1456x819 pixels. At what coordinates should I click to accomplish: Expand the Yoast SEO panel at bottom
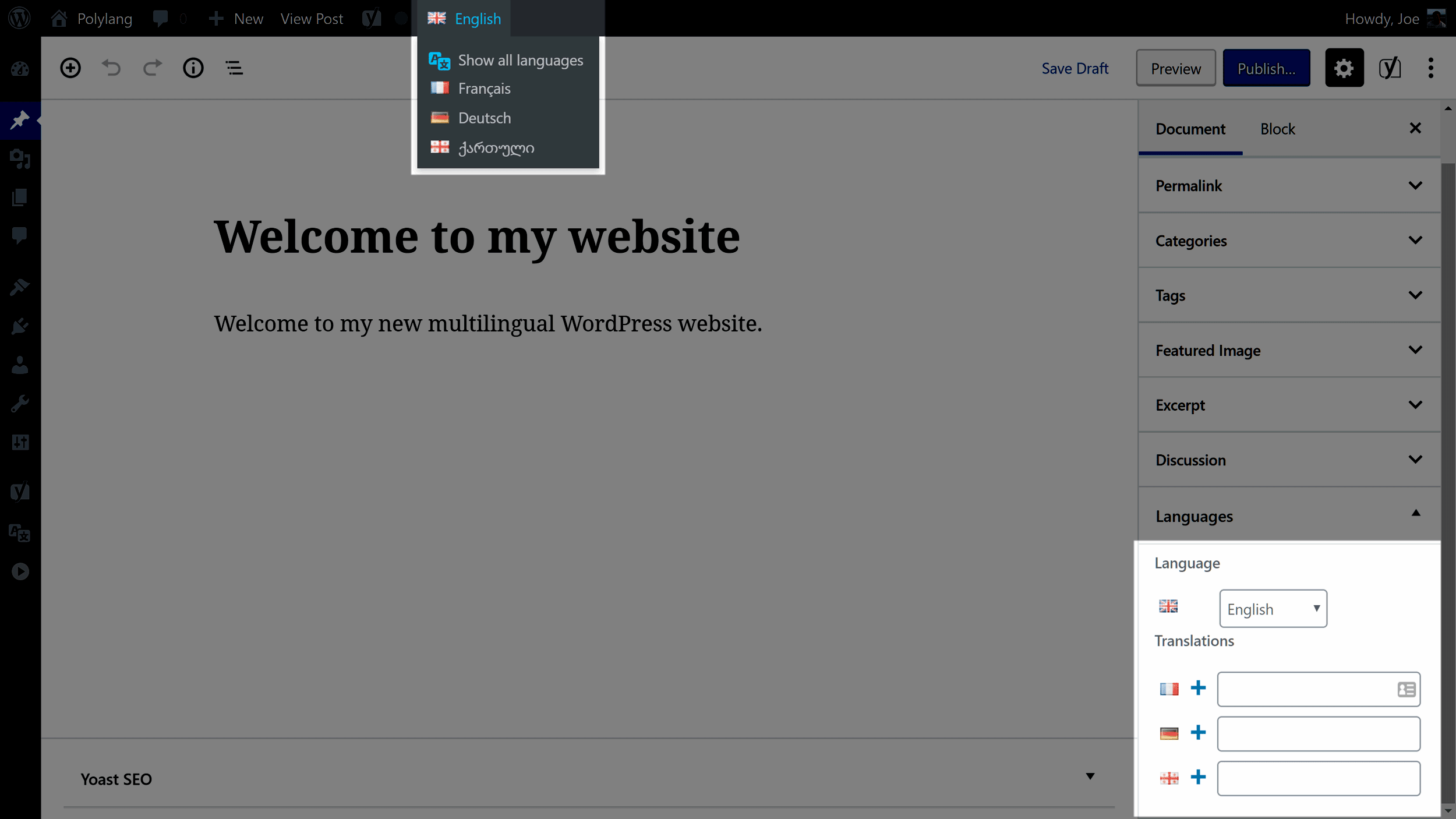(x=1090, y=778)
